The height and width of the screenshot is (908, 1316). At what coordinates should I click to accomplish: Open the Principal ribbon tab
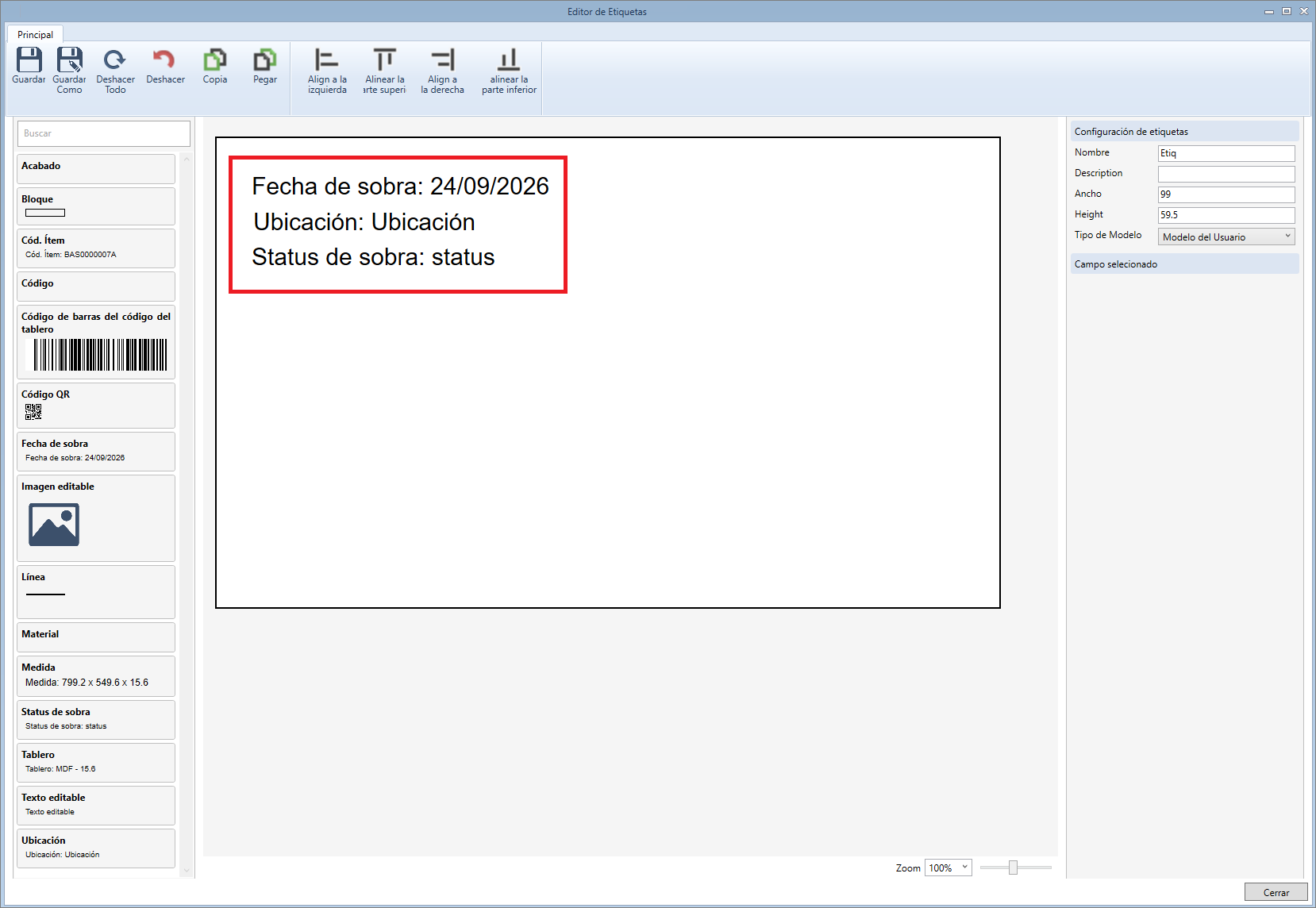(36, 34)
